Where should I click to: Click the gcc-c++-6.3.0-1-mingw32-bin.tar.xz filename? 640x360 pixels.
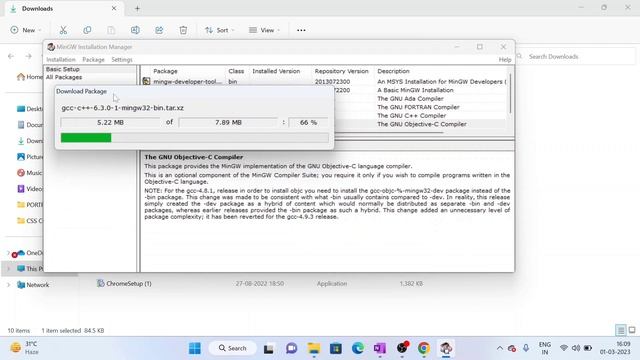(x=122, y=108)
